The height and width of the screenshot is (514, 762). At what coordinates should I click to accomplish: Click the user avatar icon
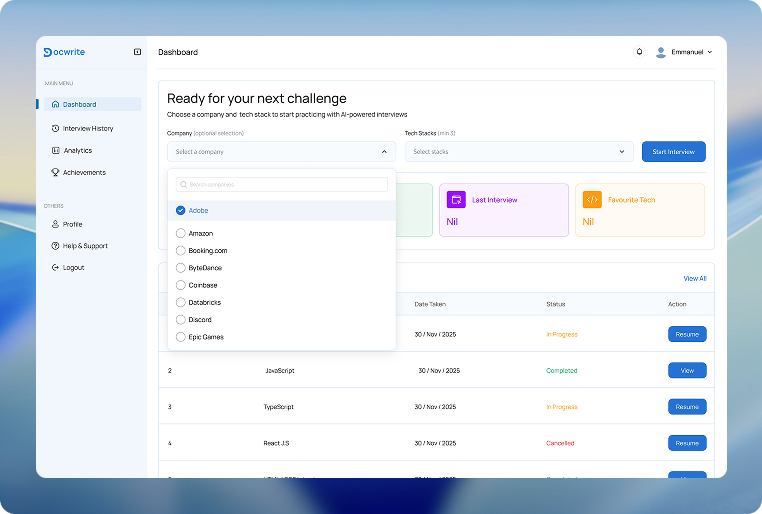(x=660, y=52)
